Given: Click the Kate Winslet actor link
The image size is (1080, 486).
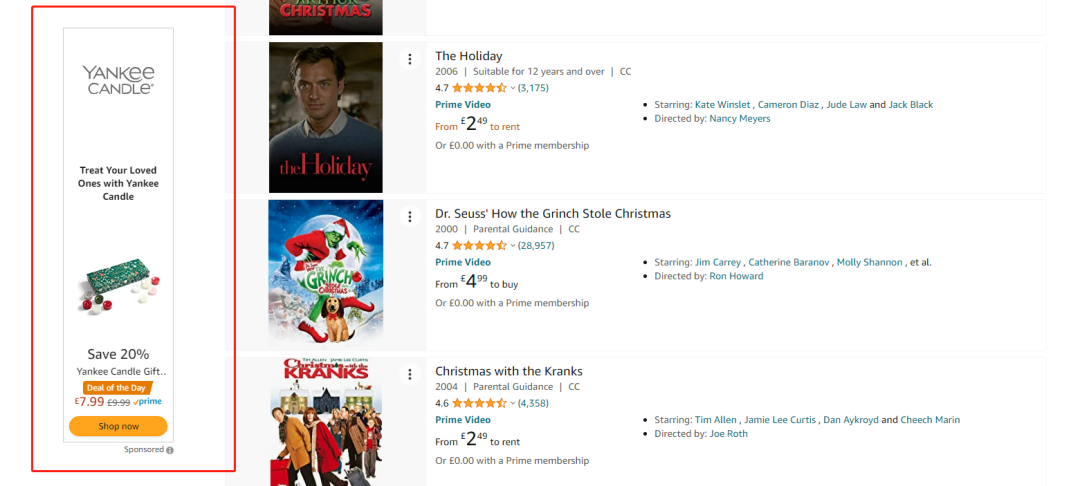Looking at the screenshot, I should [723, 105].
